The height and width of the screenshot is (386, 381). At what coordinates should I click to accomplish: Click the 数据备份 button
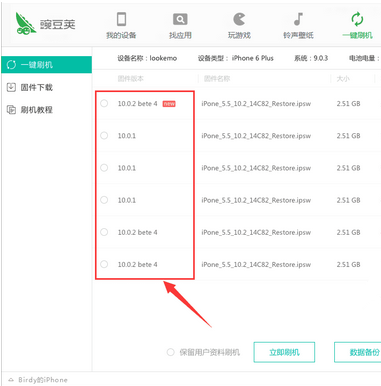coord(358,352)
